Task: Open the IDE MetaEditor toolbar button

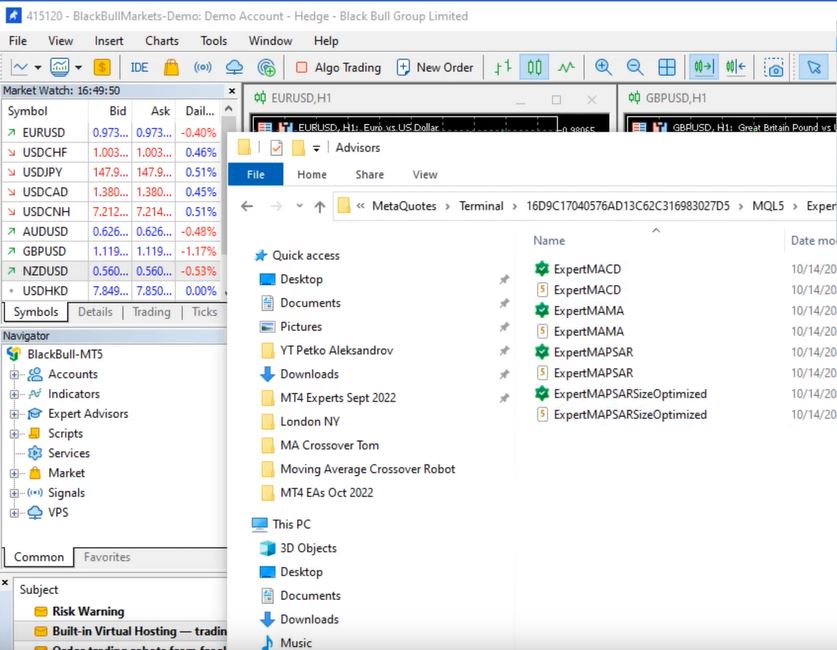Action: point(139,67)
